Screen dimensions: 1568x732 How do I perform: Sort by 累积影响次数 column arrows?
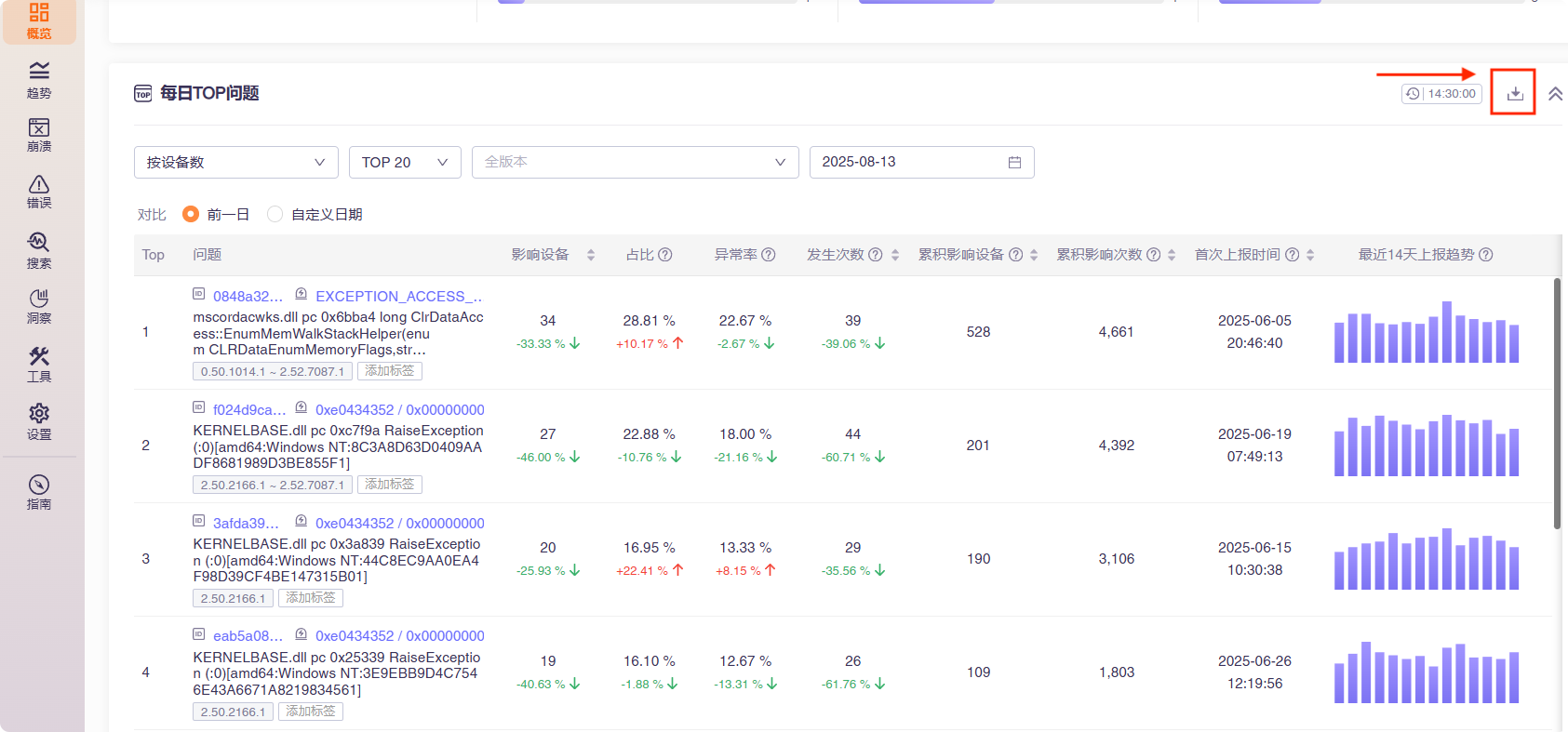tap(1172, 255)
